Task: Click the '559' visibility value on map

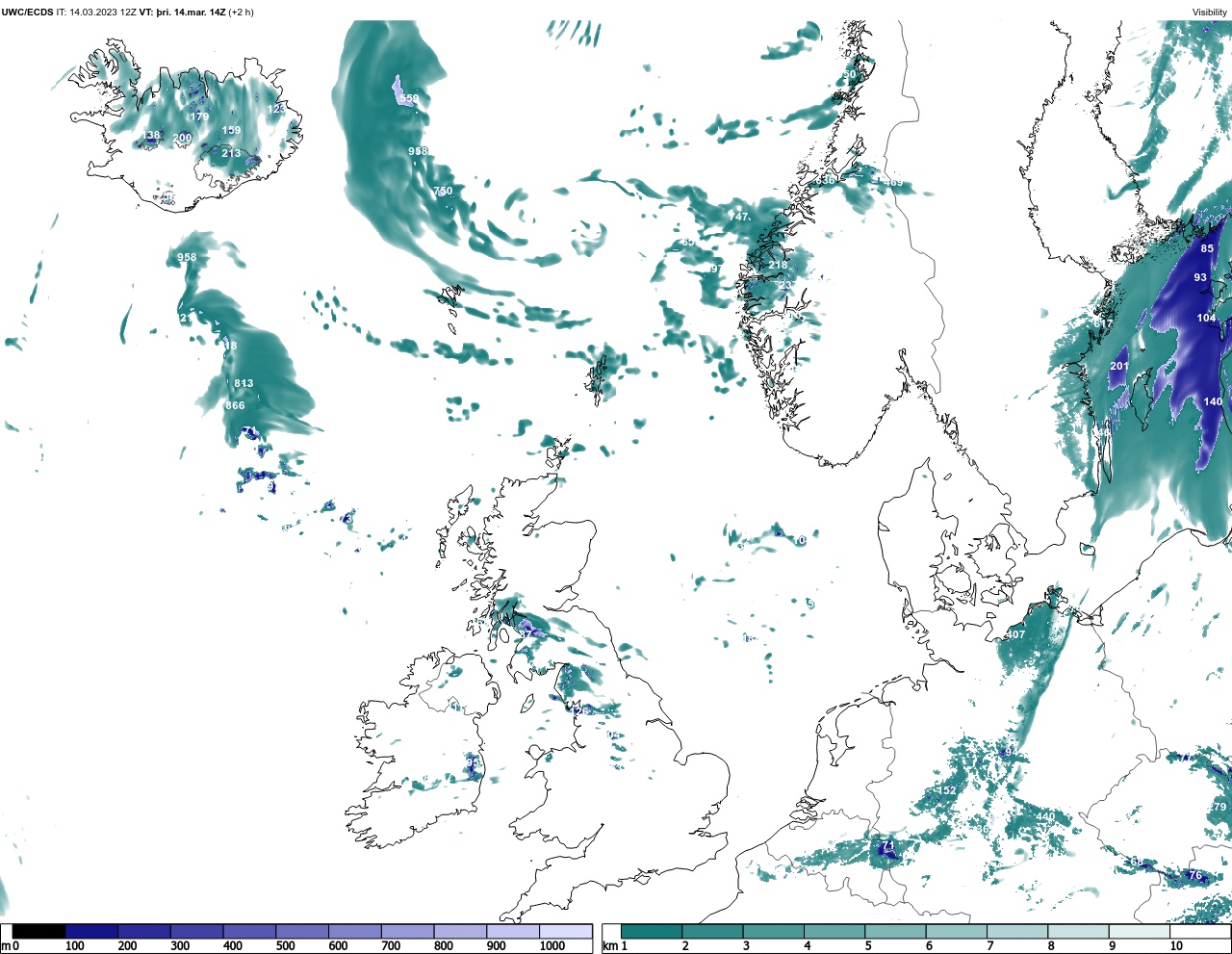Action: coord(409,99)
